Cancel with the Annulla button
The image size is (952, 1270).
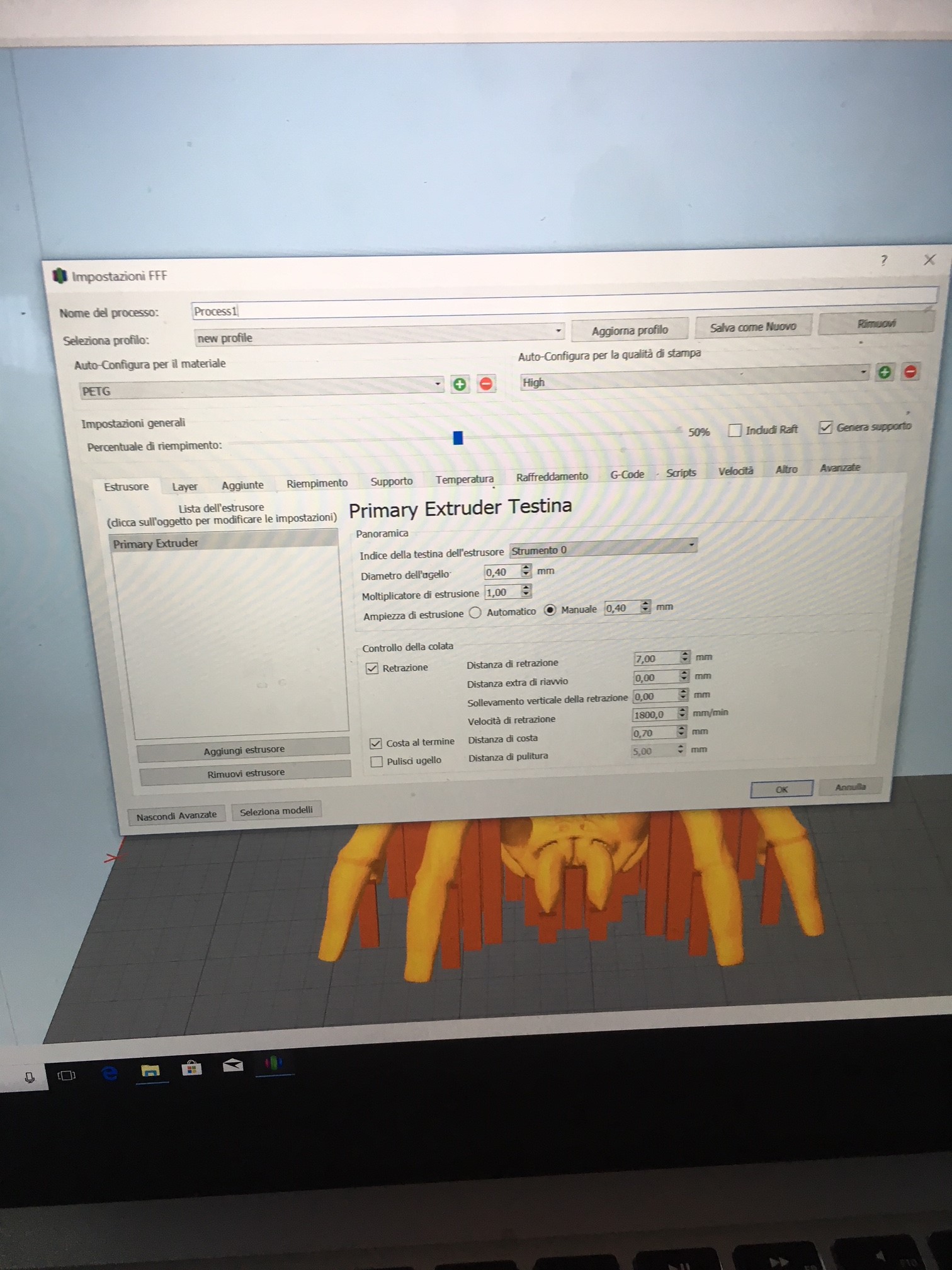(x=850, y=787)
